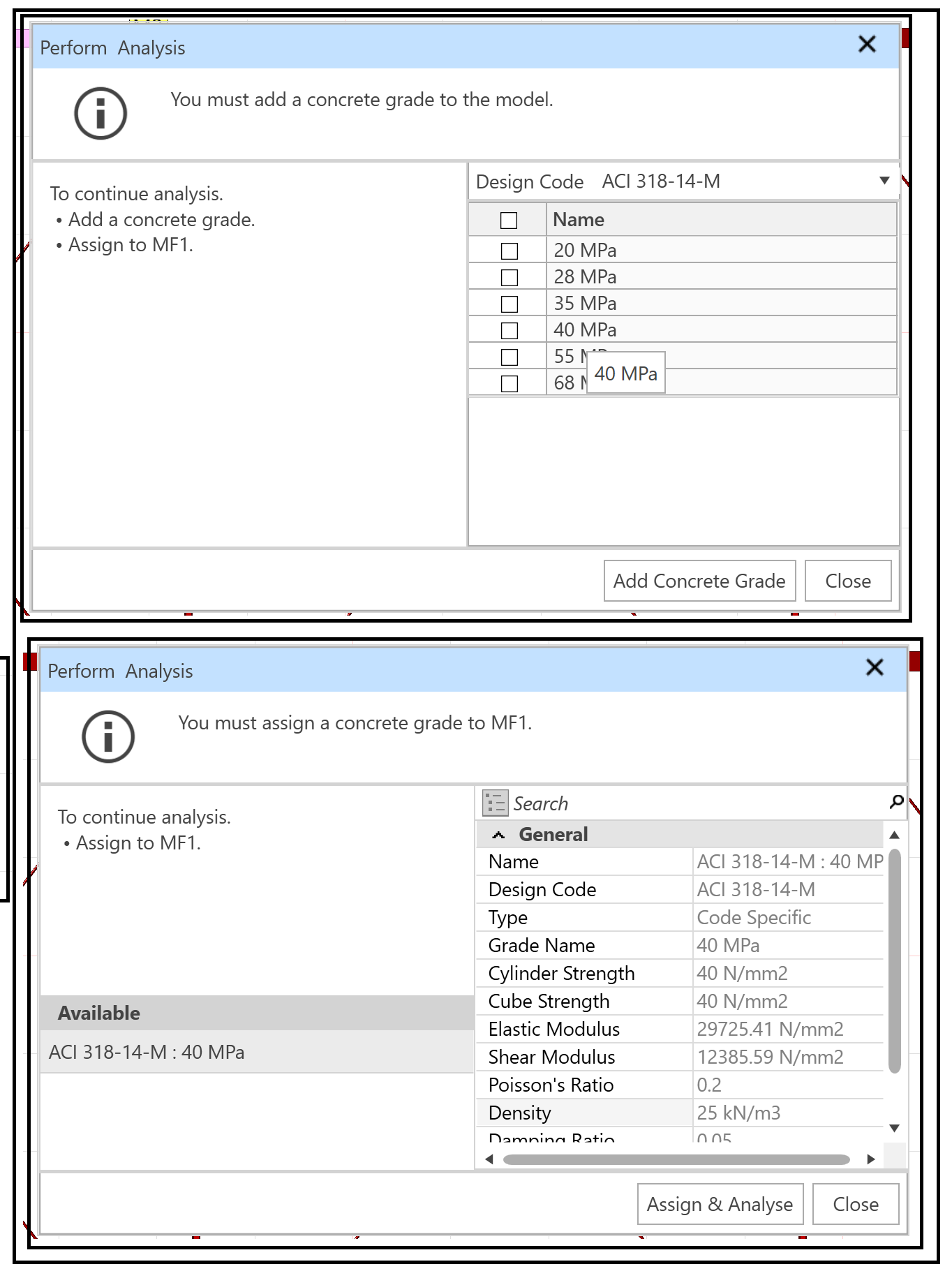Click the Assign & Analyse button

[720, 1204]
